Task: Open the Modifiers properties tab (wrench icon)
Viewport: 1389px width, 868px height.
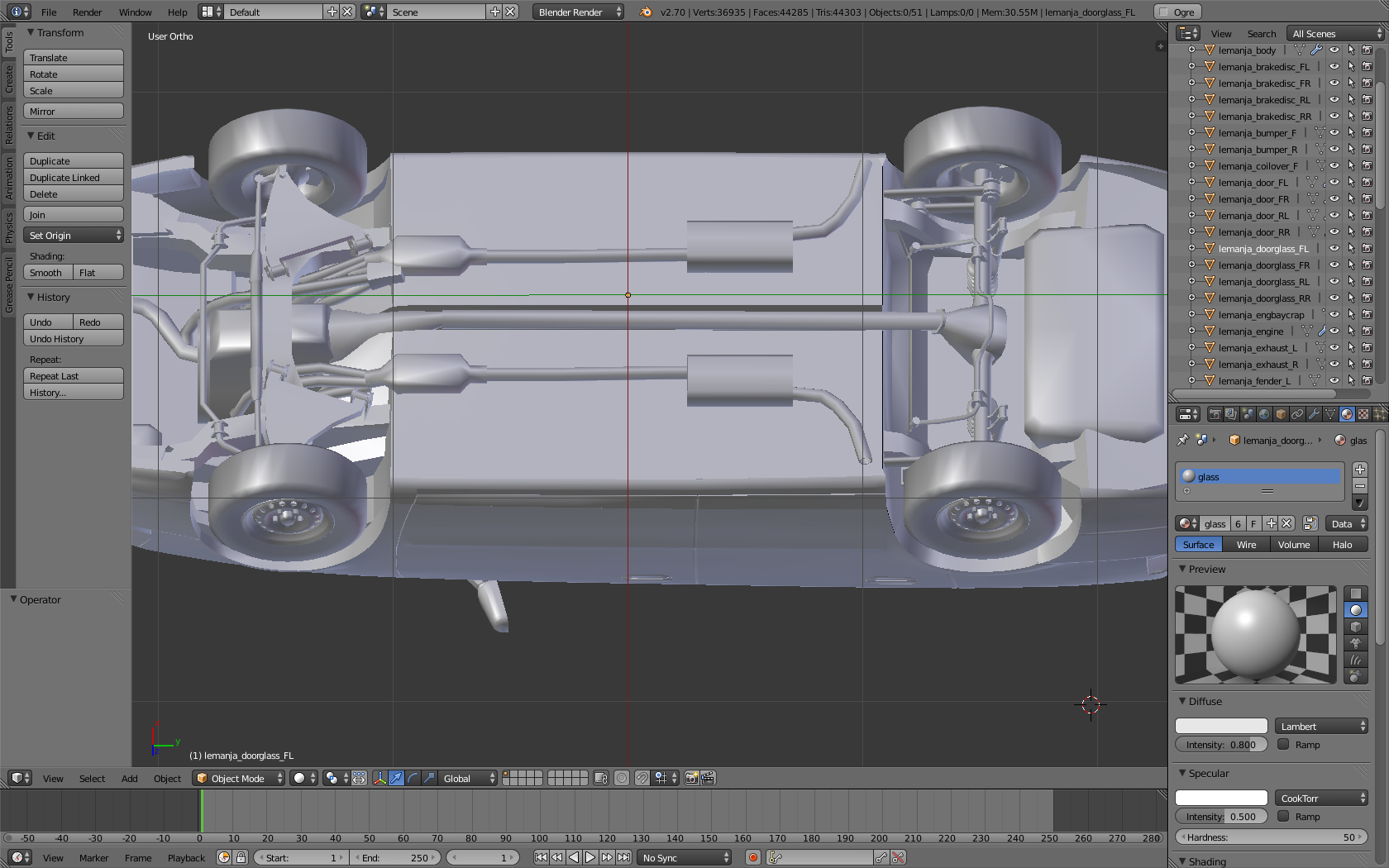Action: point(1314,414)
